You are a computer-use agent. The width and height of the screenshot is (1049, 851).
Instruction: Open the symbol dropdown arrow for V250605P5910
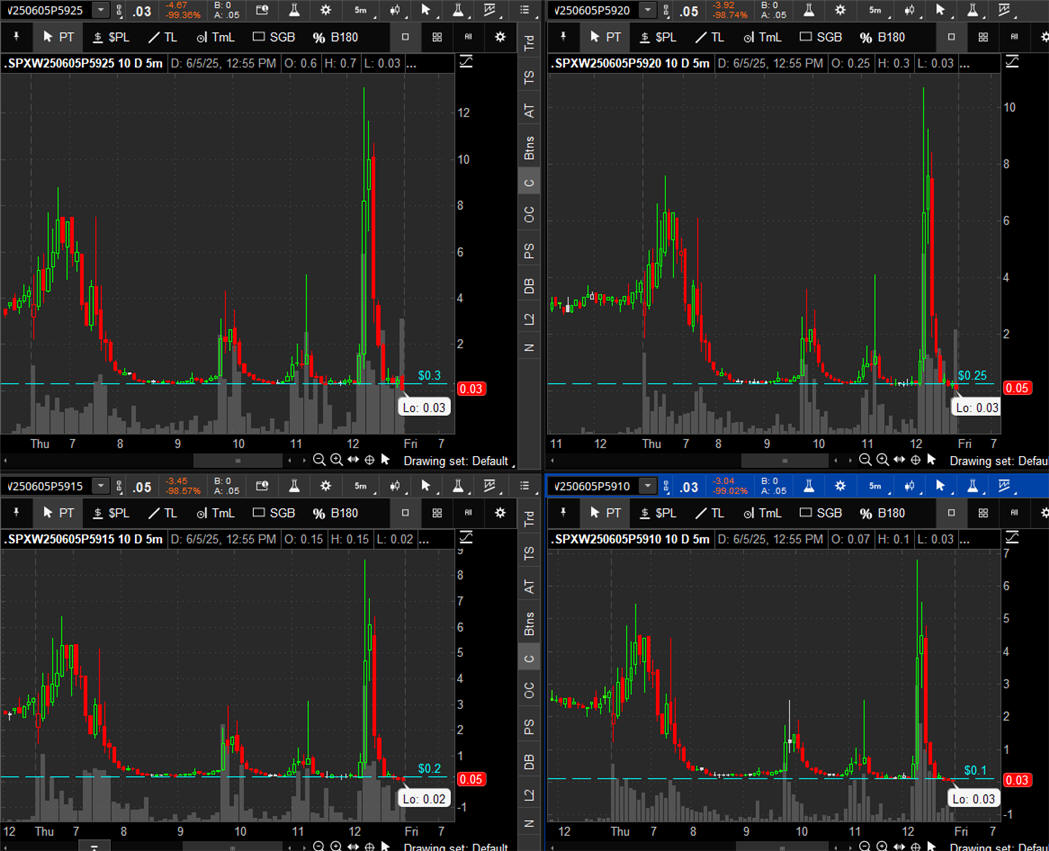point(649,486)
